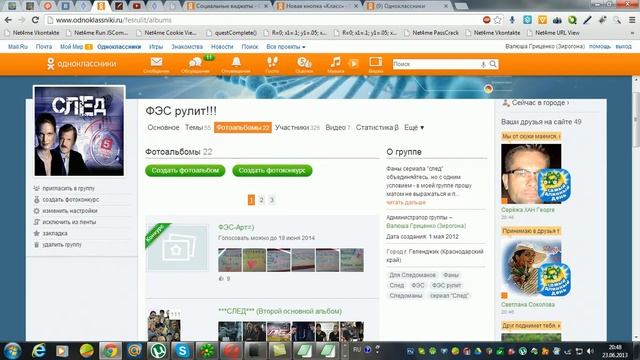The width and height of the screenshot is (640, 360).
Task: Open friend Серёжа ХАН photo
Action: click(x=531, y=173)
